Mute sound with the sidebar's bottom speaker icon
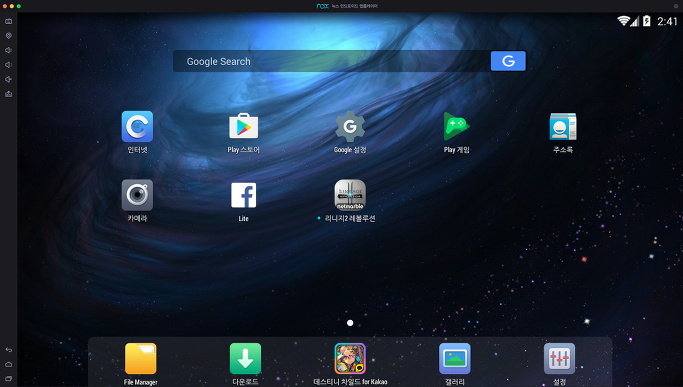Screen dimensions: 683x387 pyautogui.click(x=8, y=79)
